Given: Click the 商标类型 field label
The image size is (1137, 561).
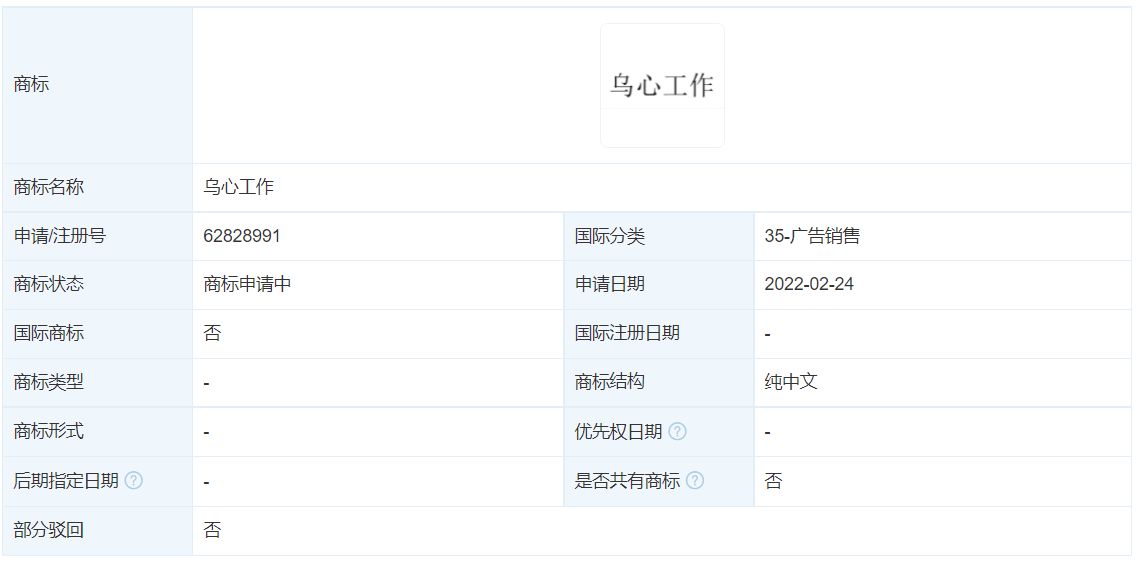Looking at the screenshot, I should coord(49,382).
